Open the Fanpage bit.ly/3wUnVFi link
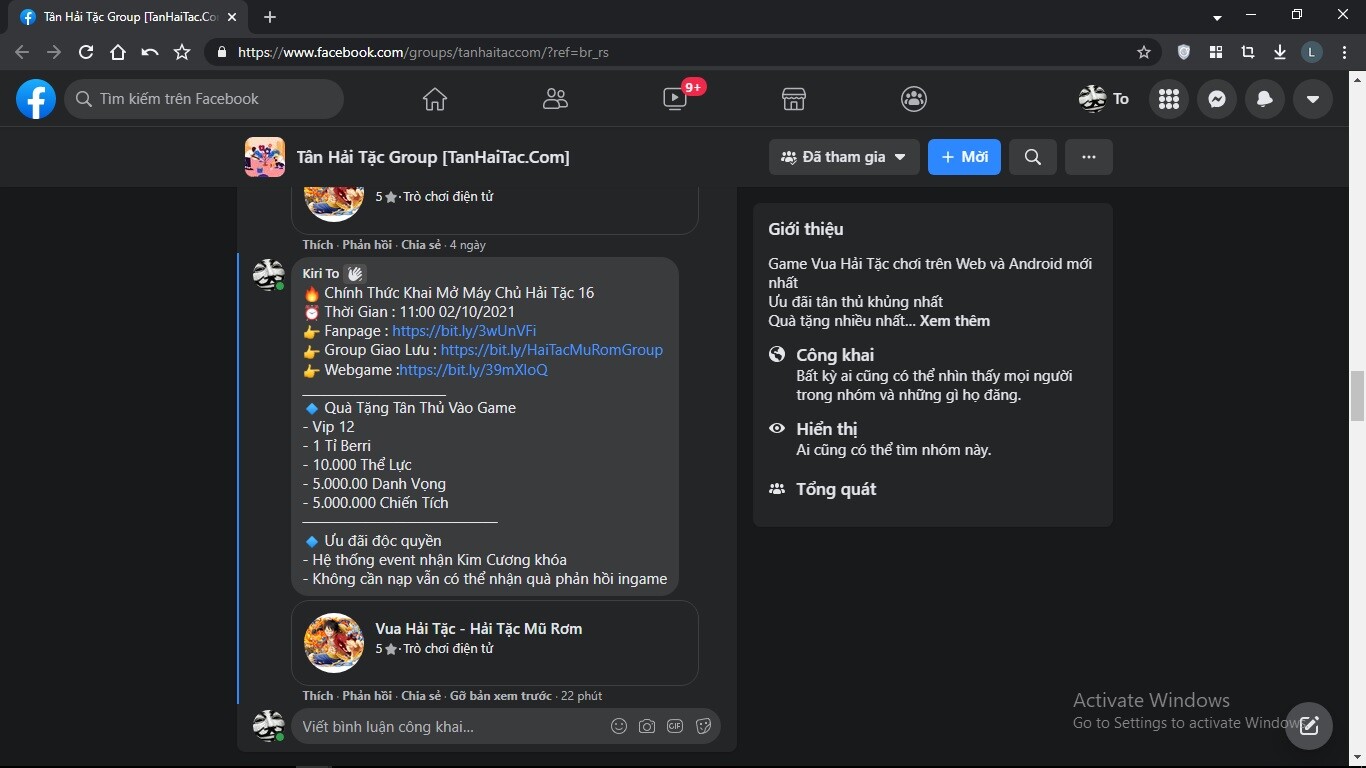This screenshot has width=1366, height=768. tap(464, 331)
